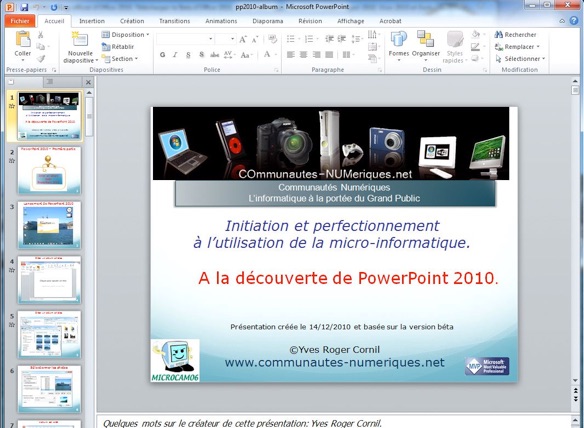
Task: Open the Animations ribbon tab
Action: [x=221, y=21]
